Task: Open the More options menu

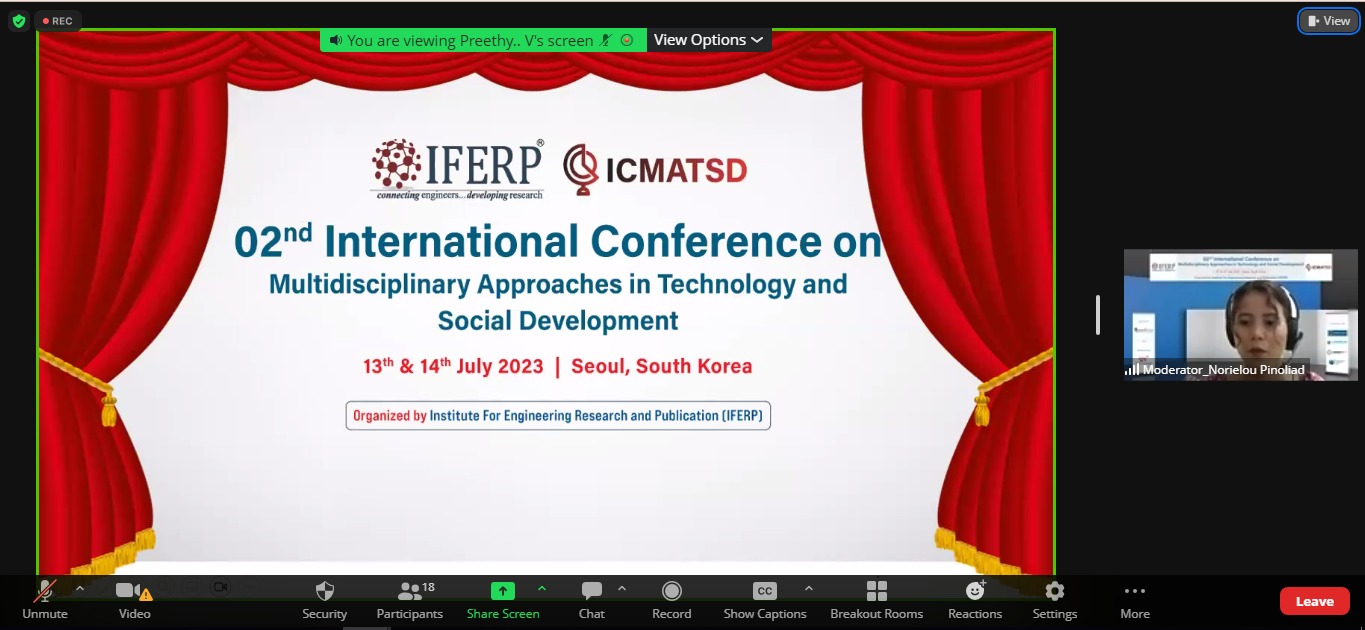Action: point(1135,600)
